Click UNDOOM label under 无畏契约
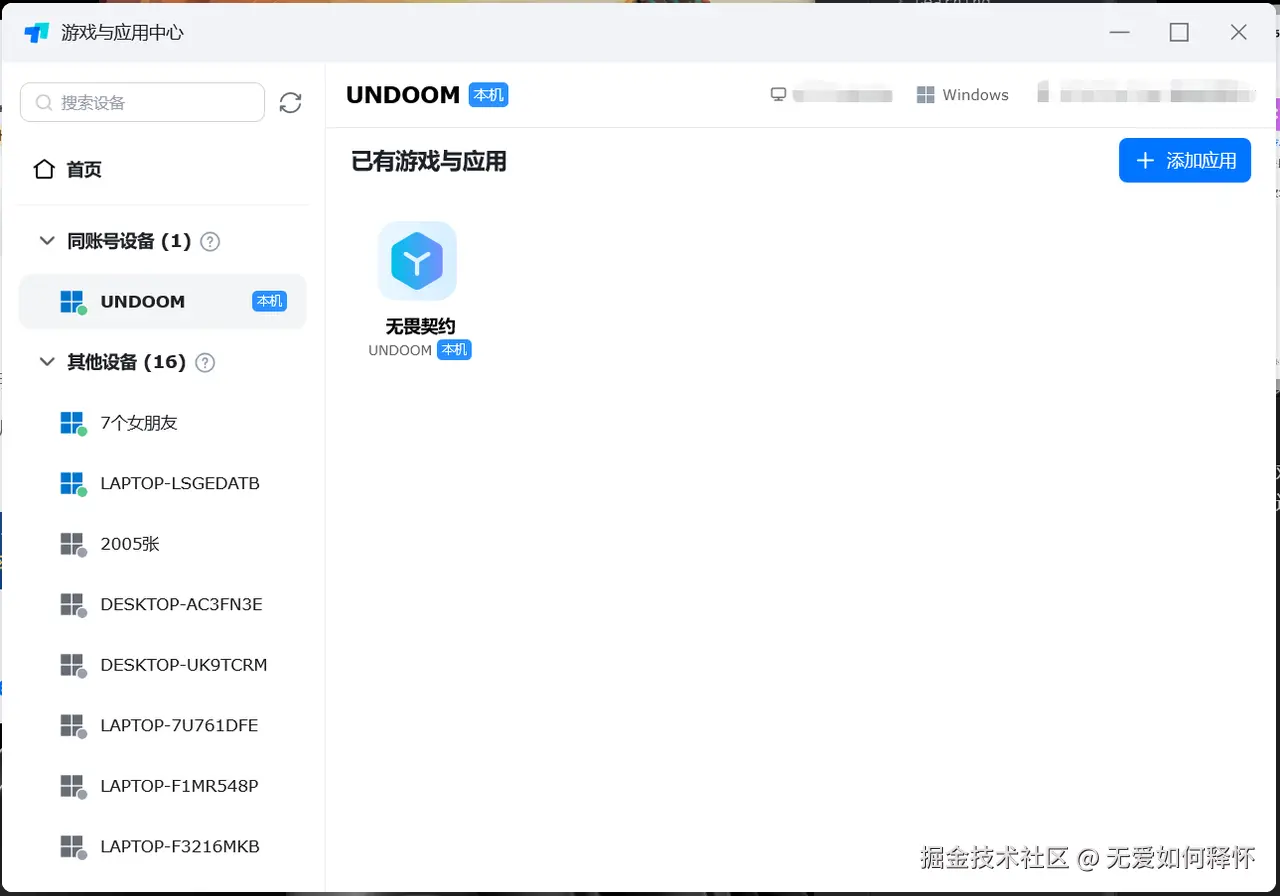The width and height of the screenshot is (1280, 896). pyautogui.click(x=400, y=350)
